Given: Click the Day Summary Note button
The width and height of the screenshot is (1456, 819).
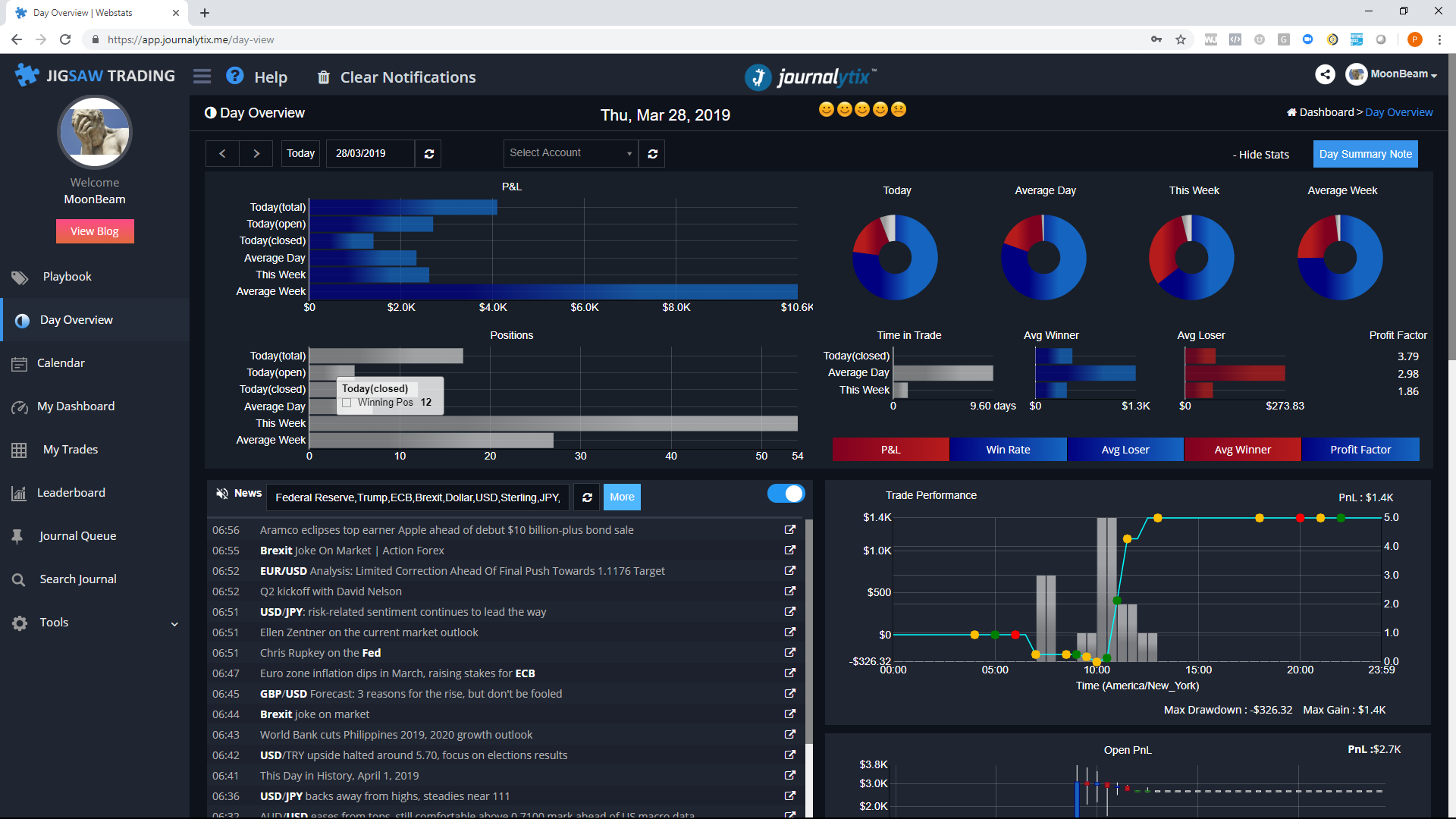Looking at the screenshot, I should [x=1365, y=154].
